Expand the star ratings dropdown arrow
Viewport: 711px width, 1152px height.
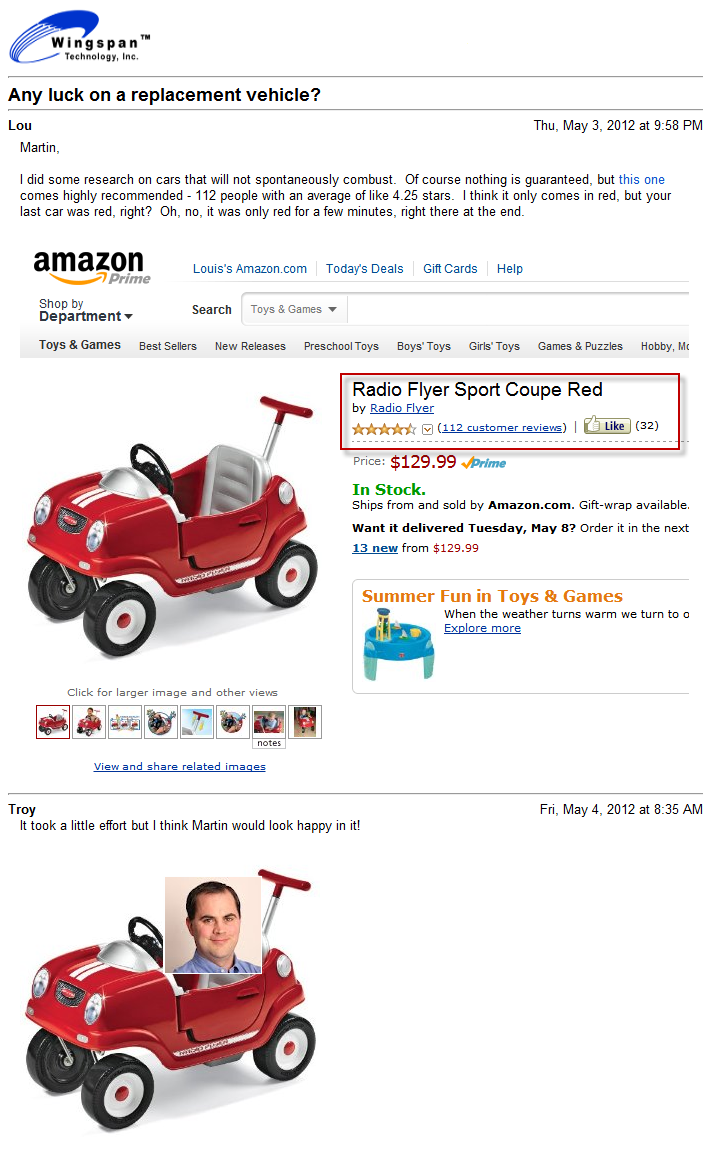[x=427, y=429]
